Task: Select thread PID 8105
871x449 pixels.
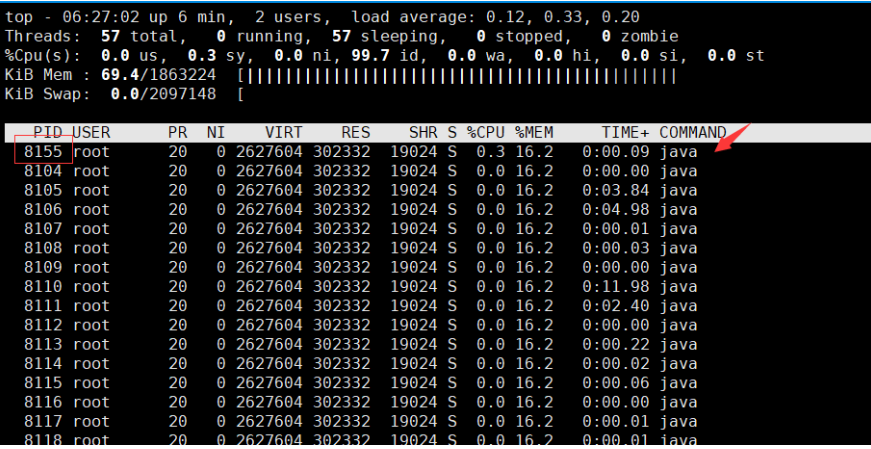Action: pos(43,190)
